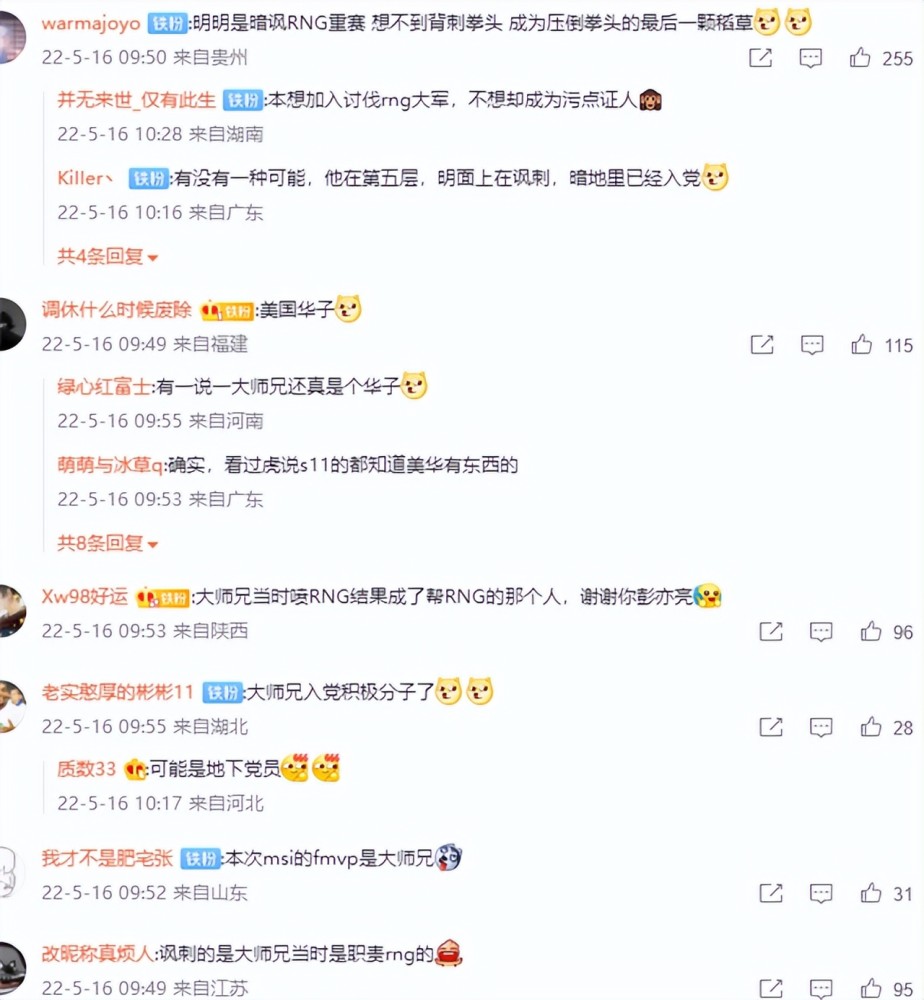Like warmajoyo's comment with 255 likes
This screenshot has width=924, height=1000.
(860, 57)
